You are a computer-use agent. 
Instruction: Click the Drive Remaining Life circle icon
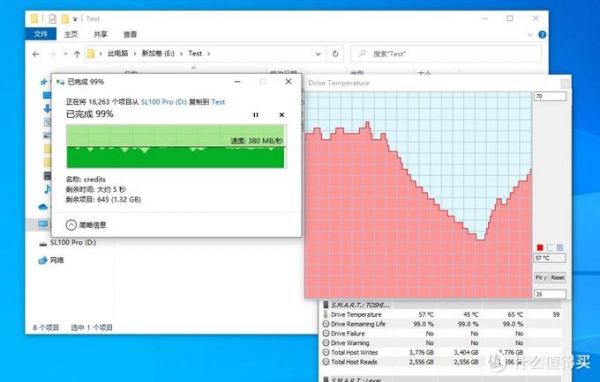(x=326, y=324)
